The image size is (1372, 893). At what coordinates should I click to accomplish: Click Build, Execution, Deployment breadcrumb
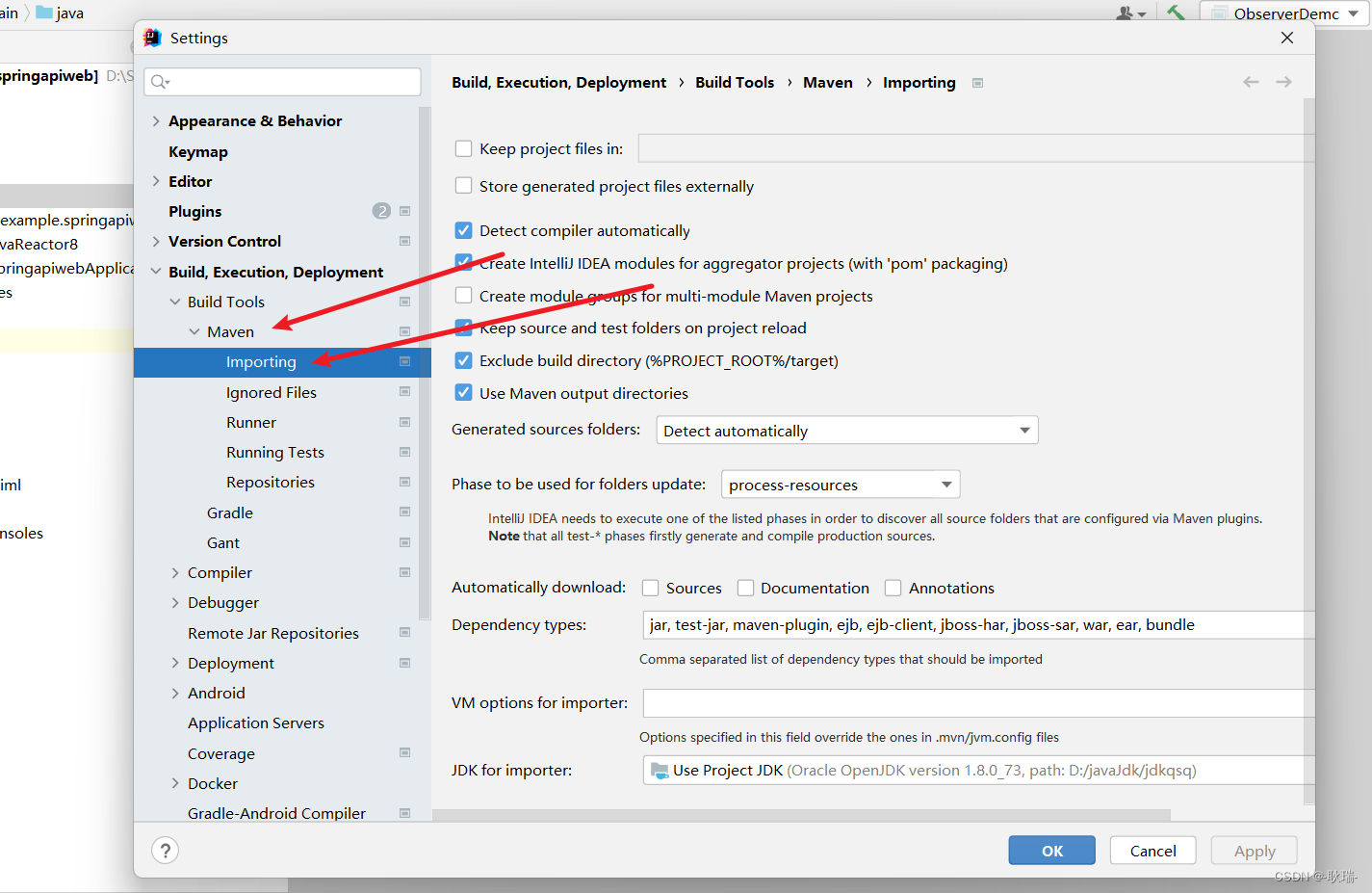click(558, 82)
